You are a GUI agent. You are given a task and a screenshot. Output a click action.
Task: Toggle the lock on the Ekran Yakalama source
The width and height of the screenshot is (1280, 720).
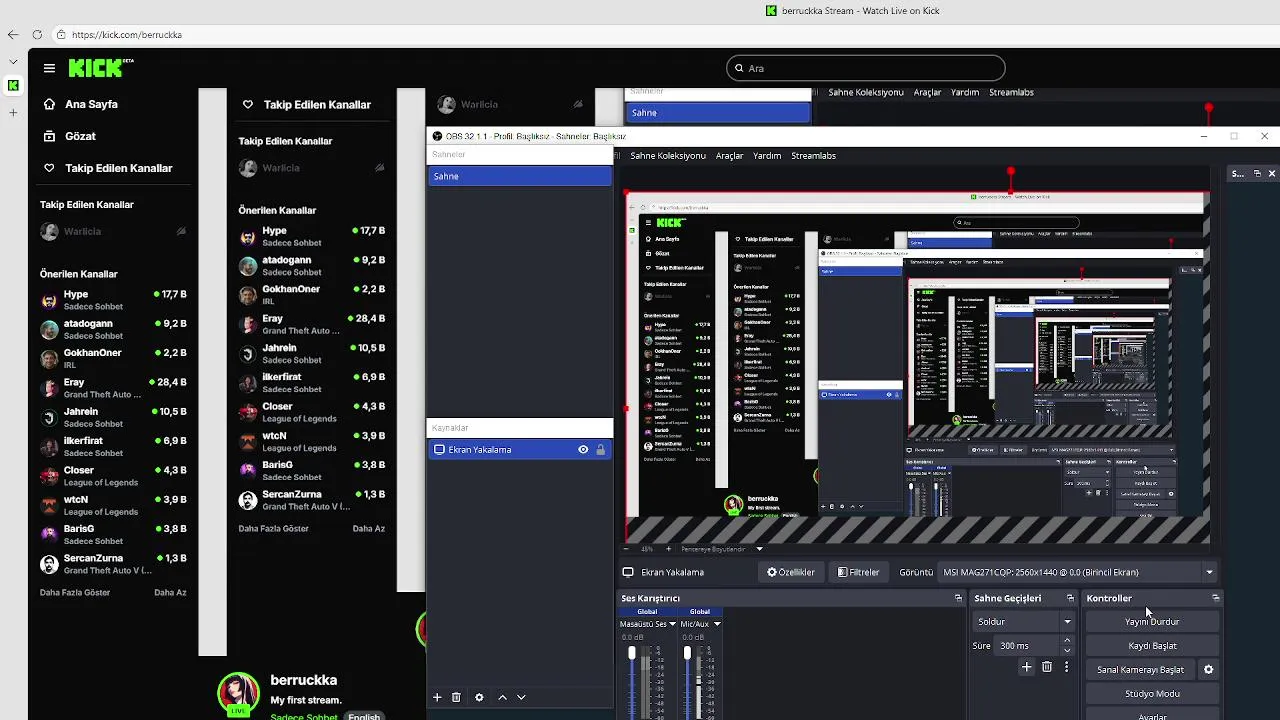(x=600, y=450)
